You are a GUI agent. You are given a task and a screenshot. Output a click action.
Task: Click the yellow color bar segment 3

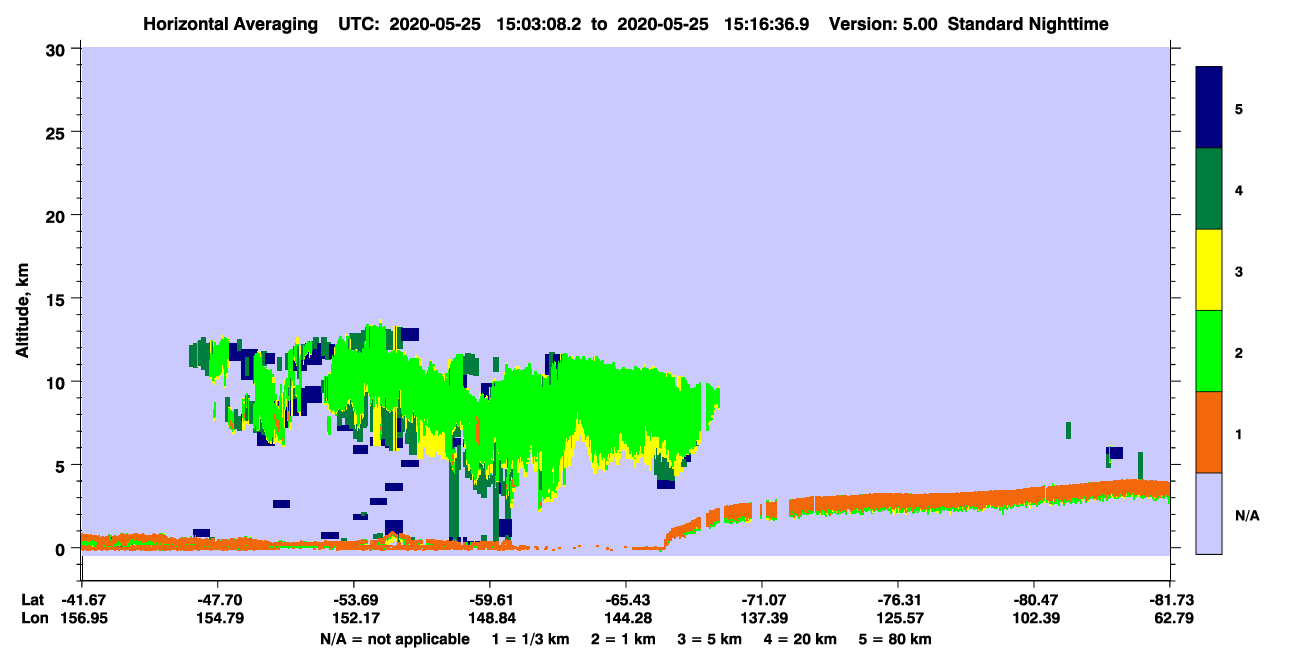(x=1209, y=270)
